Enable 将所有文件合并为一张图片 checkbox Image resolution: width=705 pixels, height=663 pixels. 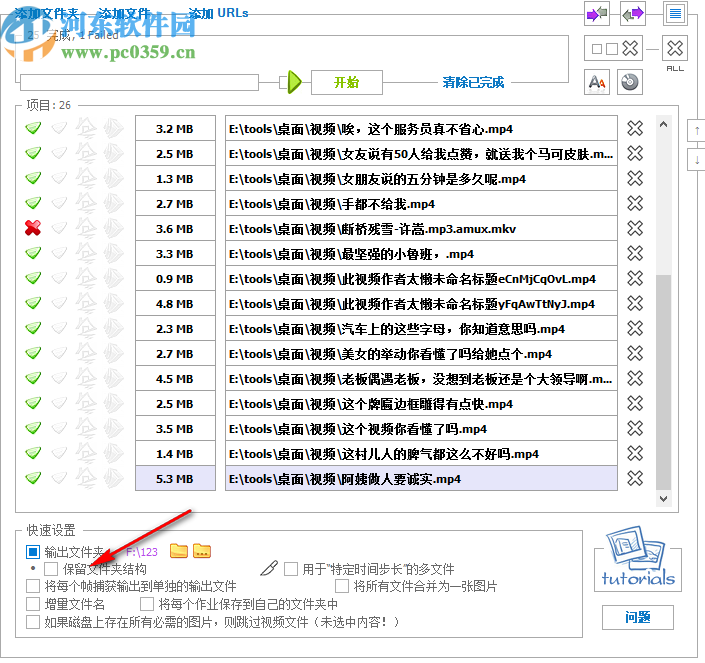click(x=342, y=586)
